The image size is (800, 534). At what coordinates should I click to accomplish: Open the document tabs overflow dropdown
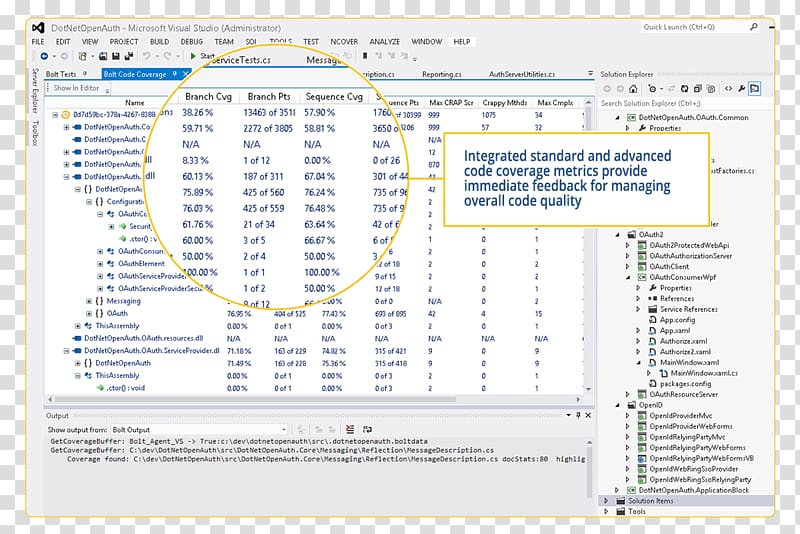[590, 73]
